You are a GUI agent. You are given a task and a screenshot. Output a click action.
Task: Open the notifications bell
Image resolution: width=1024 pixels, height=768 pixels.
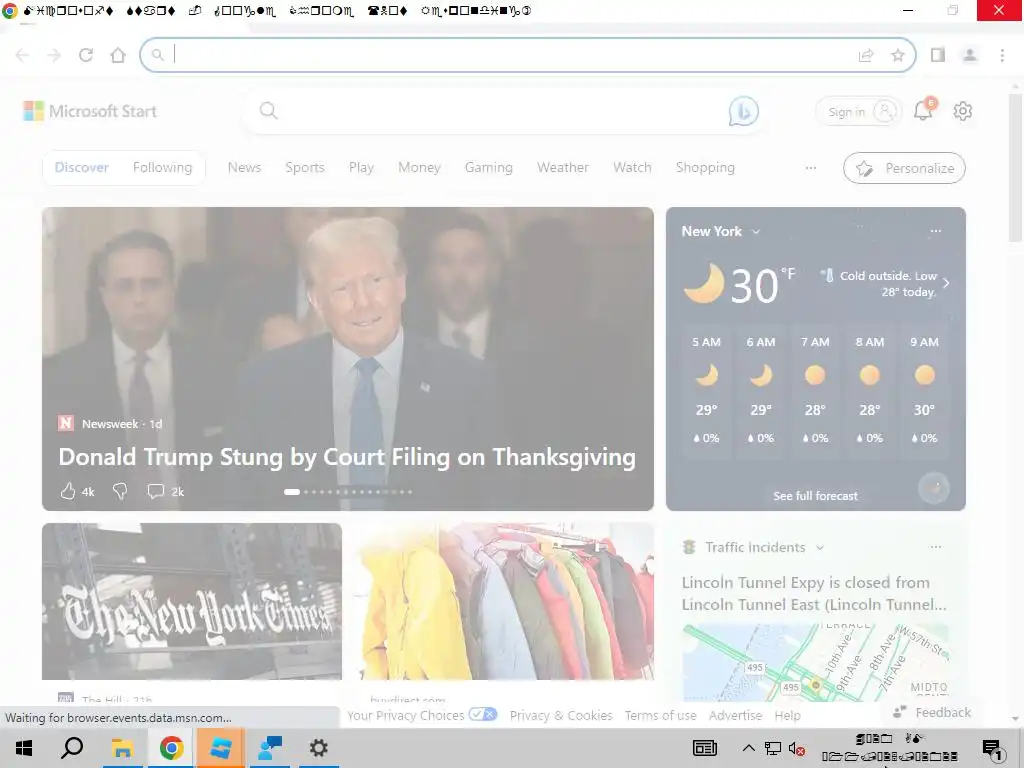923,110
